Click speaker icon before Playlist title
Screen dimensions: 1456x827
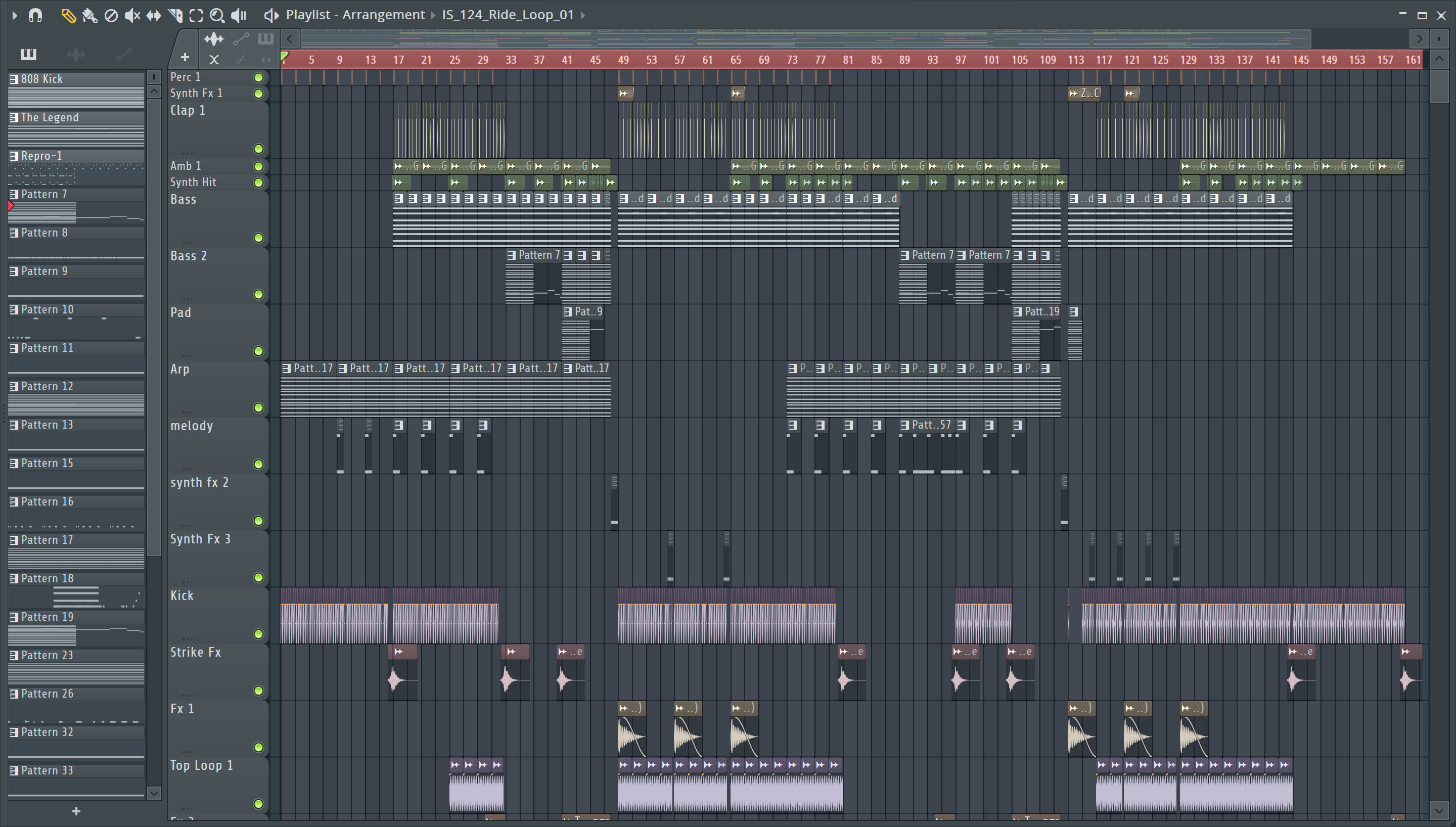pos(271,15)
